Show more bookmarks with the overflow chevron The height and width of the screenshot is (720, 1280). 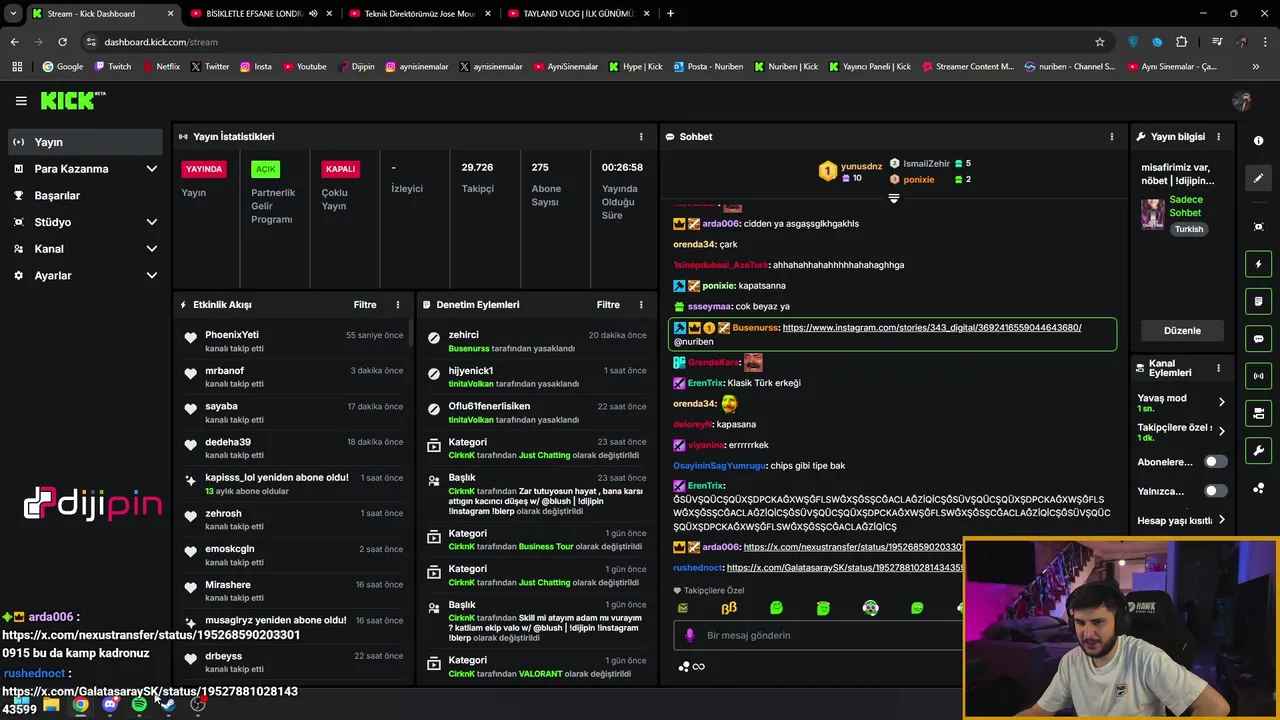click(1256, 66)
